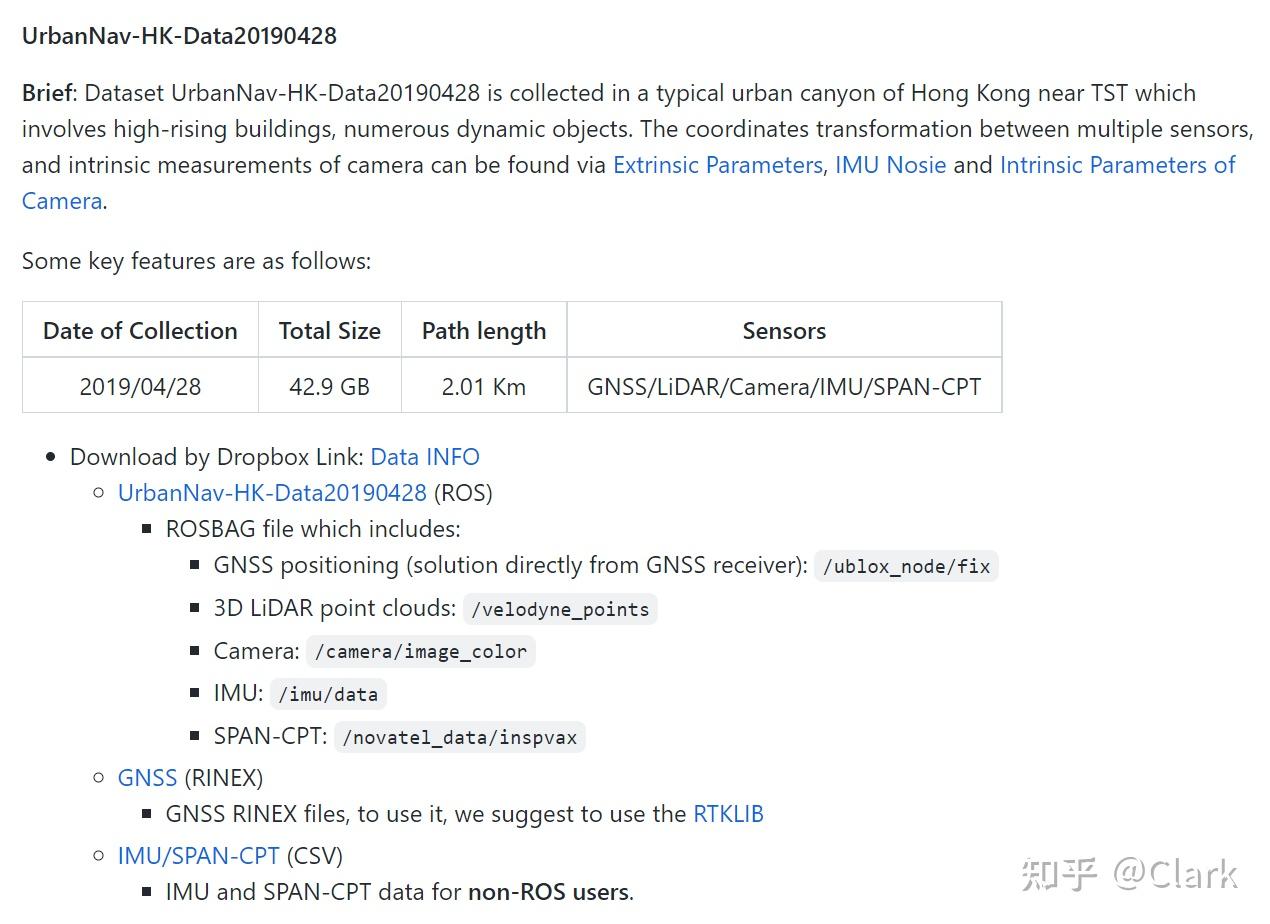Click the 42.9 GB table cell

pyautogui.click(x=329, y=387)
